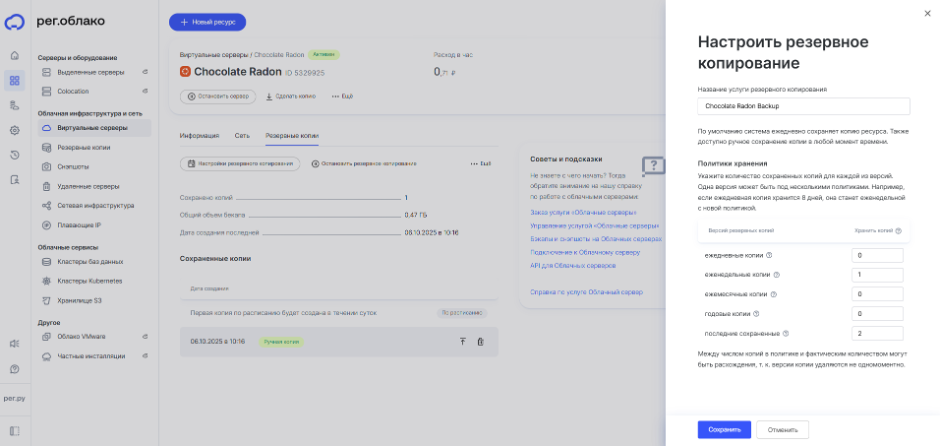Click the delete trash icon for saved copy

coord(480,342)
